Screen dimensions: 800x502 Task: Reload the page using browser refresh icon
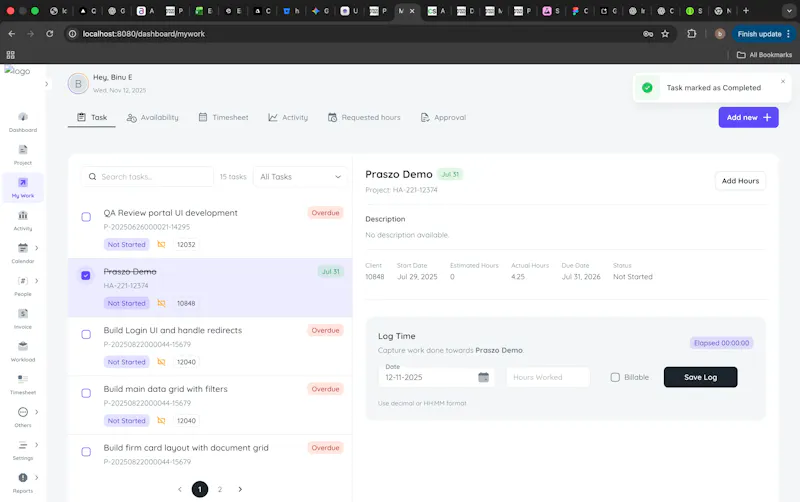click(49, 34)
